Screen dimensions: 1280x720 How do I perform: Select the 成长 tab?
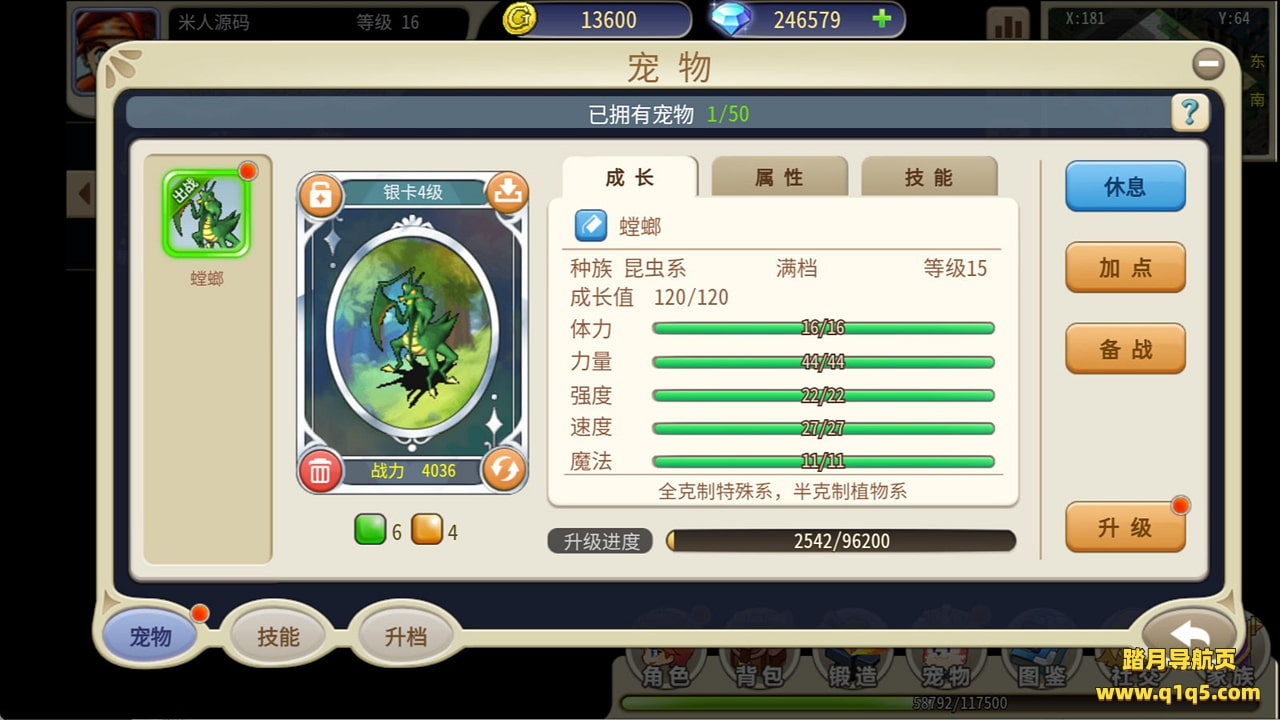pyautogui.click(x=630, y=177)
